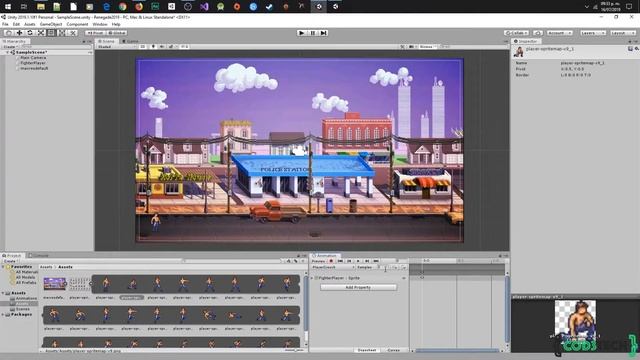Select the Move tool

tap(19, 33)
